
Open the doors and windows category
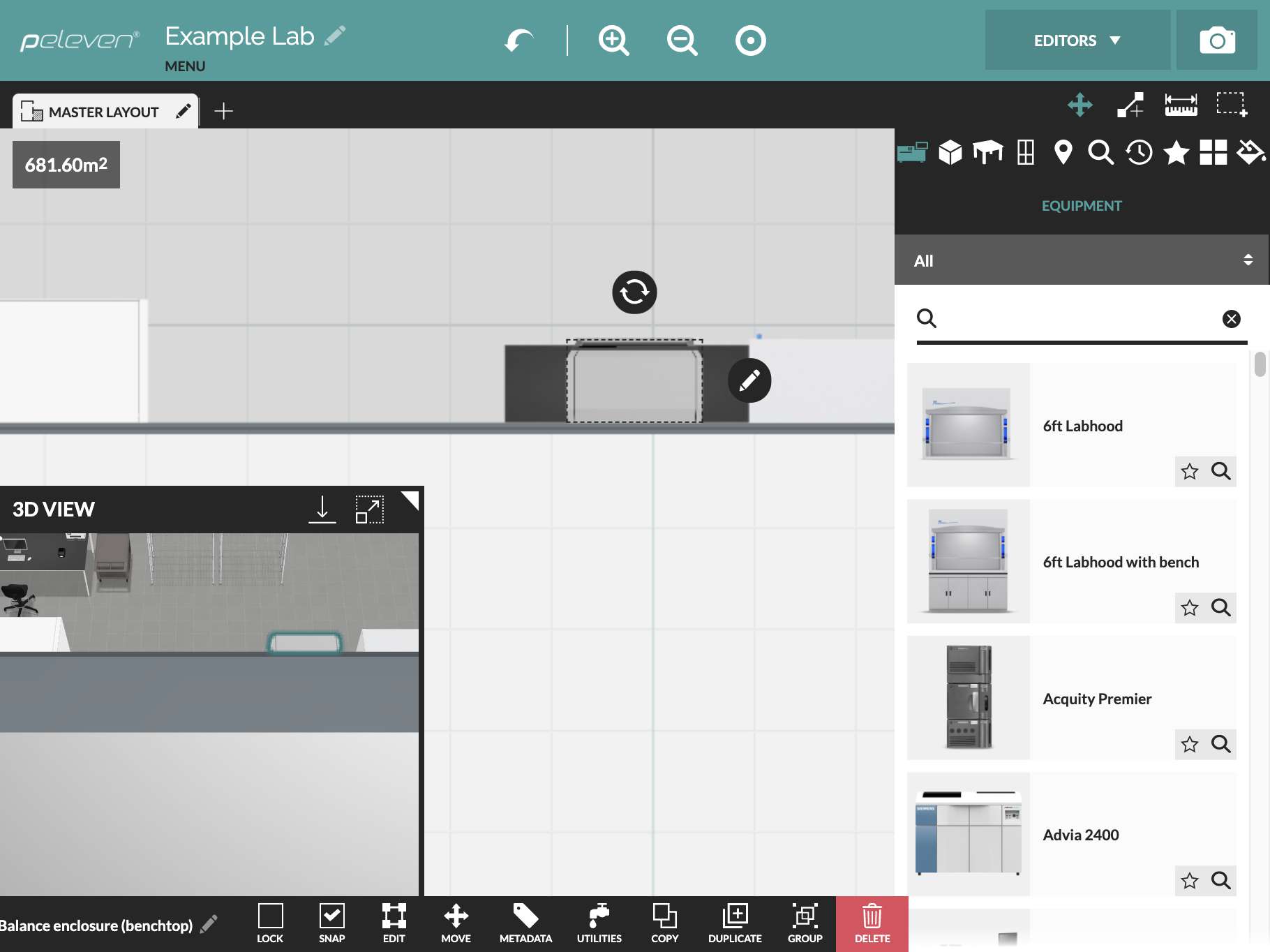click(1026, 151)
